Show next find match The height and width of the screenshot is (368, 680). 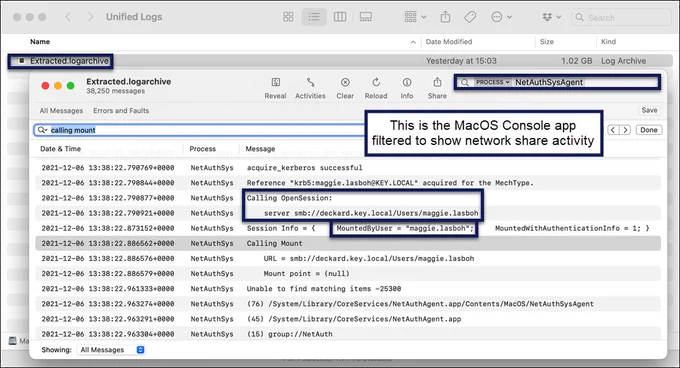[625, 130]
